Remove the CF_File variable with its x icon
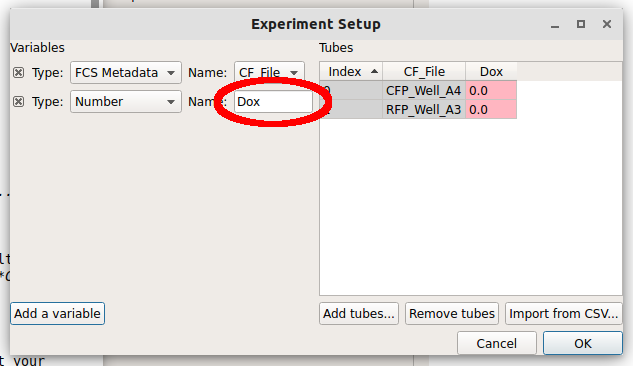The height and width of the screenshot is (366, 633). 18,73
